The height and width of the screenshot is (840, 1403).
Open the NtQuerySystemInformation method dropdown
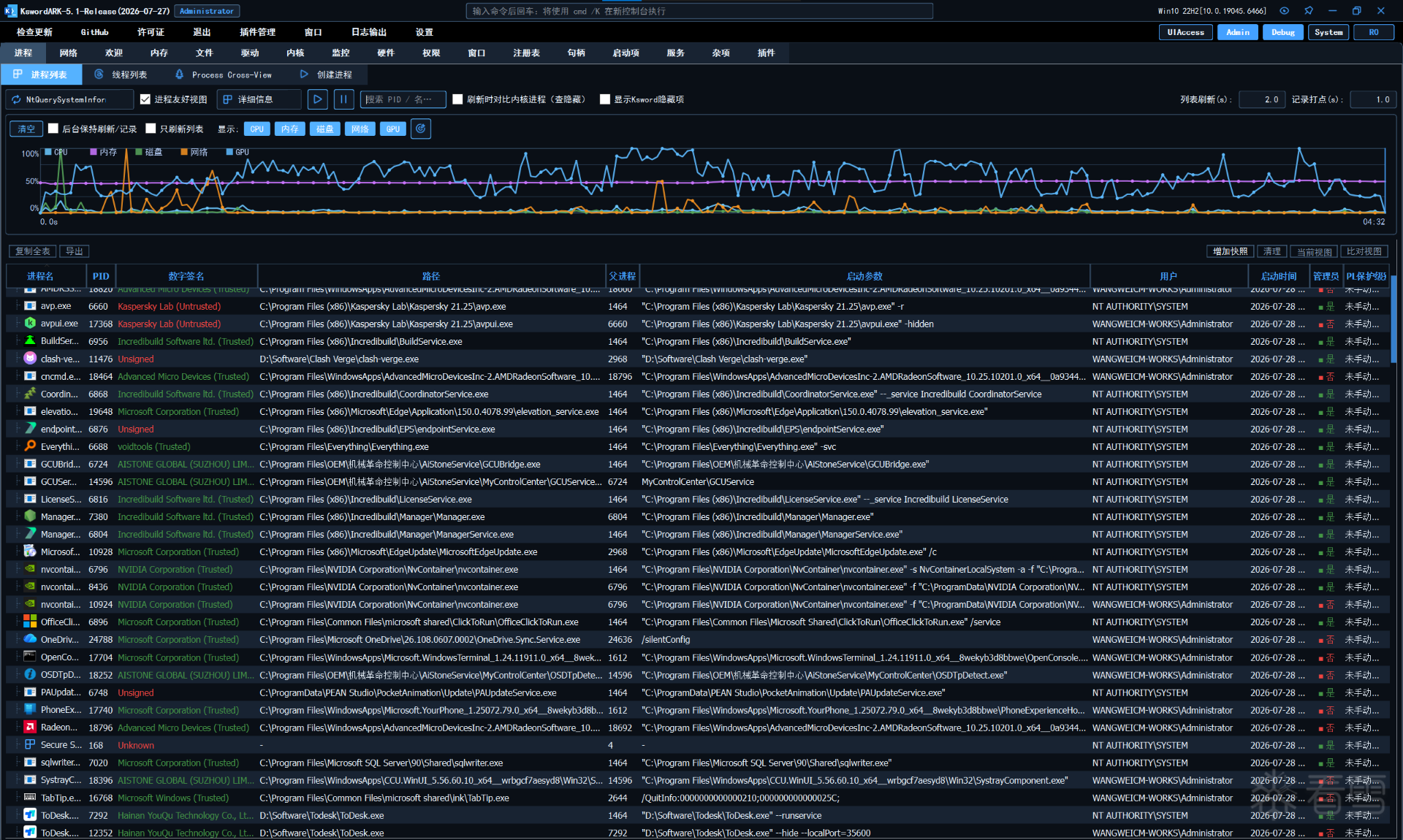coord(70,99)
